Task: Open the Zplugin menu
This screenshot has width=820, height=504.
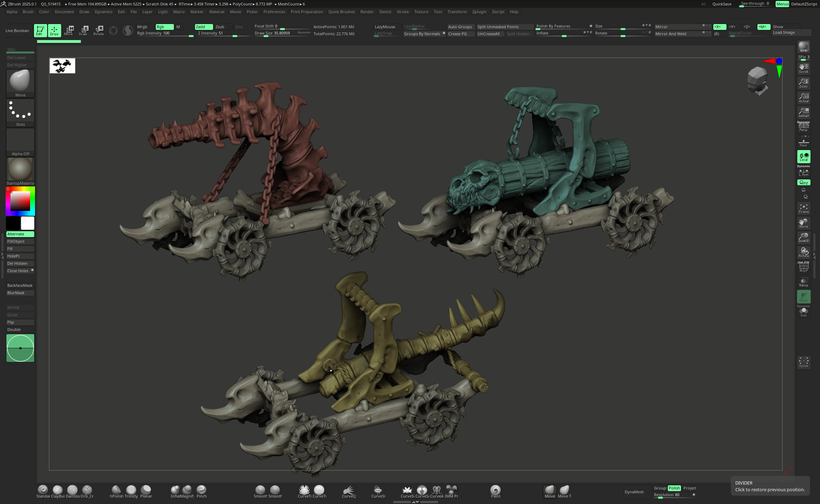Action: 479,12
